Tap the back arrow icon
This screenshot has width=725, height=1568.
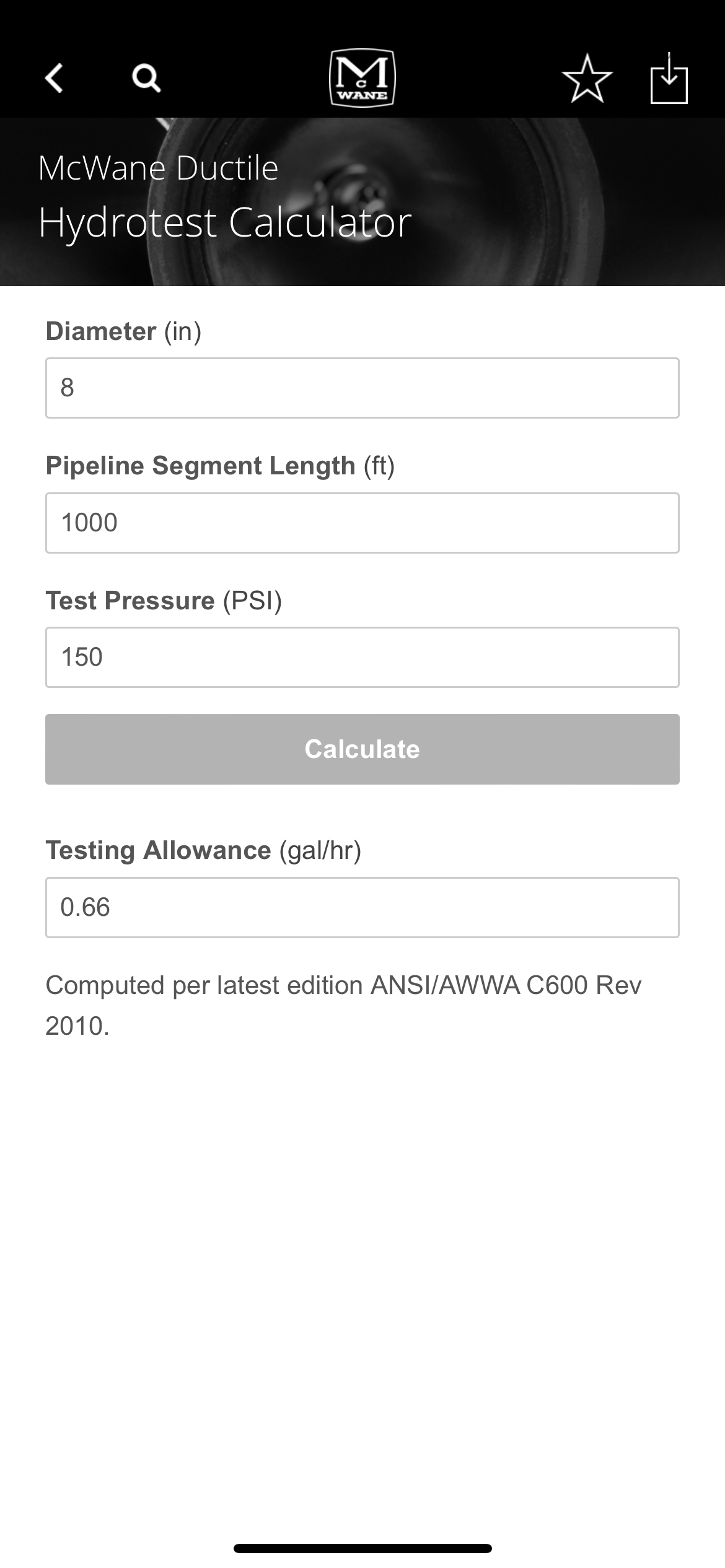[x=54, y=78]
